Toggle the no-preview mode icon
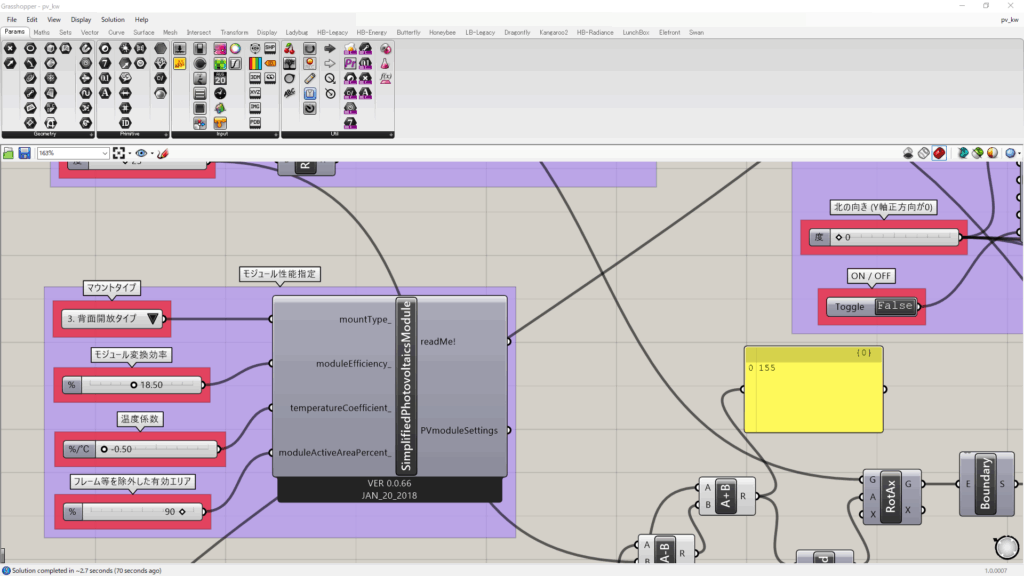This screenshot has height=576, width=1024. click(908, 153)
